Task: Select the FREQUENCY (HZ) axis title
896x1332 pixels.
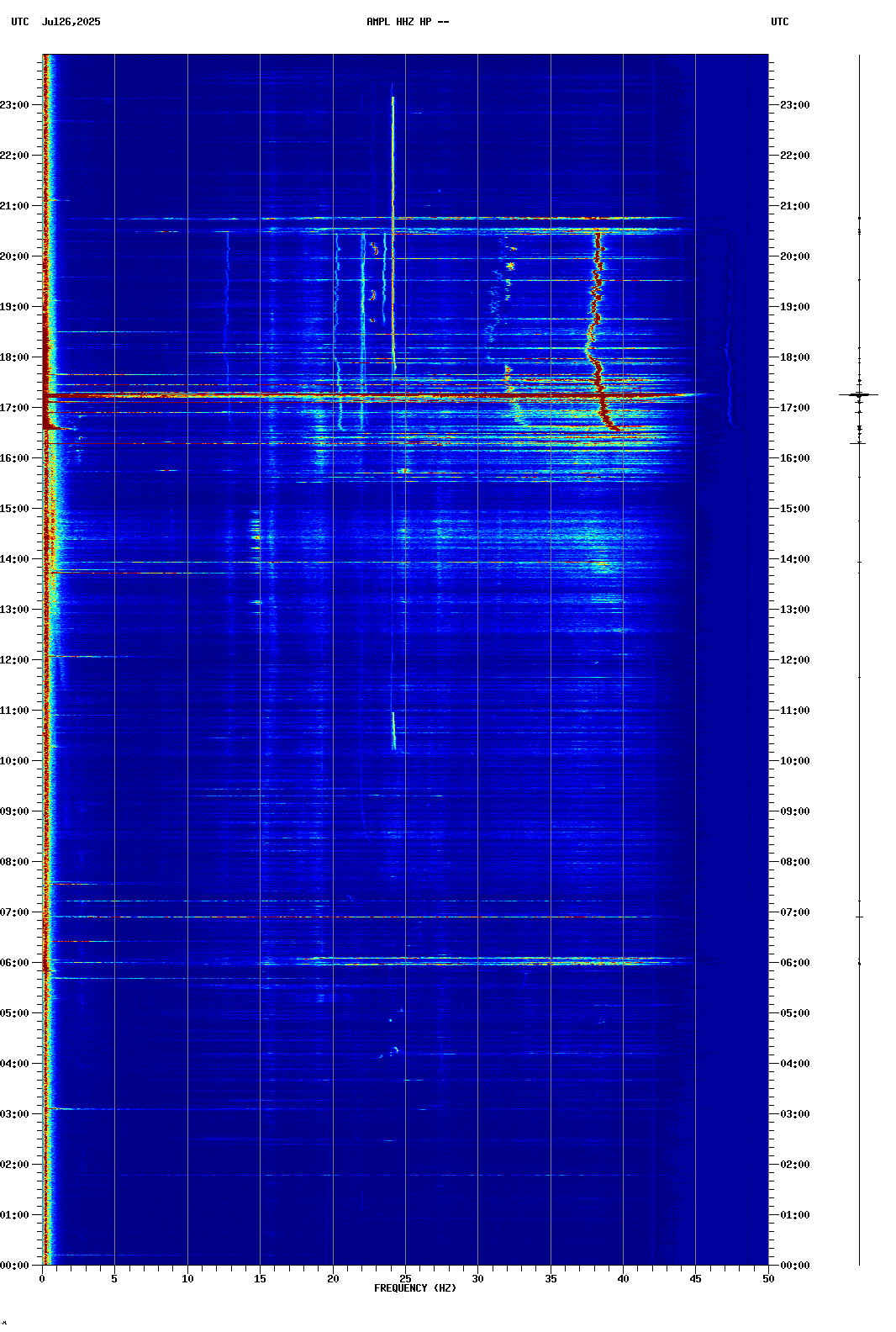Action: tap(415, 1288)
